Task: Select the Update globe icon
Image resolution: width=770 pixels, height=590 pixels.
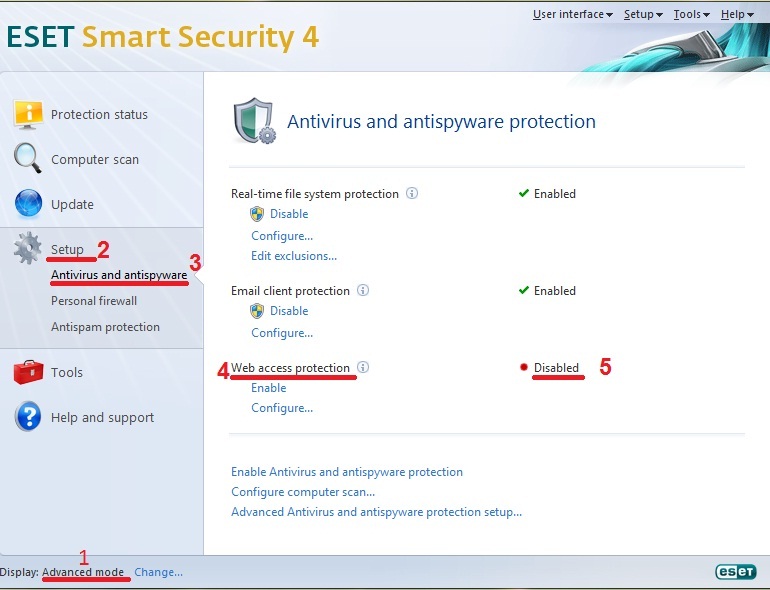Action: click(28, 203)
